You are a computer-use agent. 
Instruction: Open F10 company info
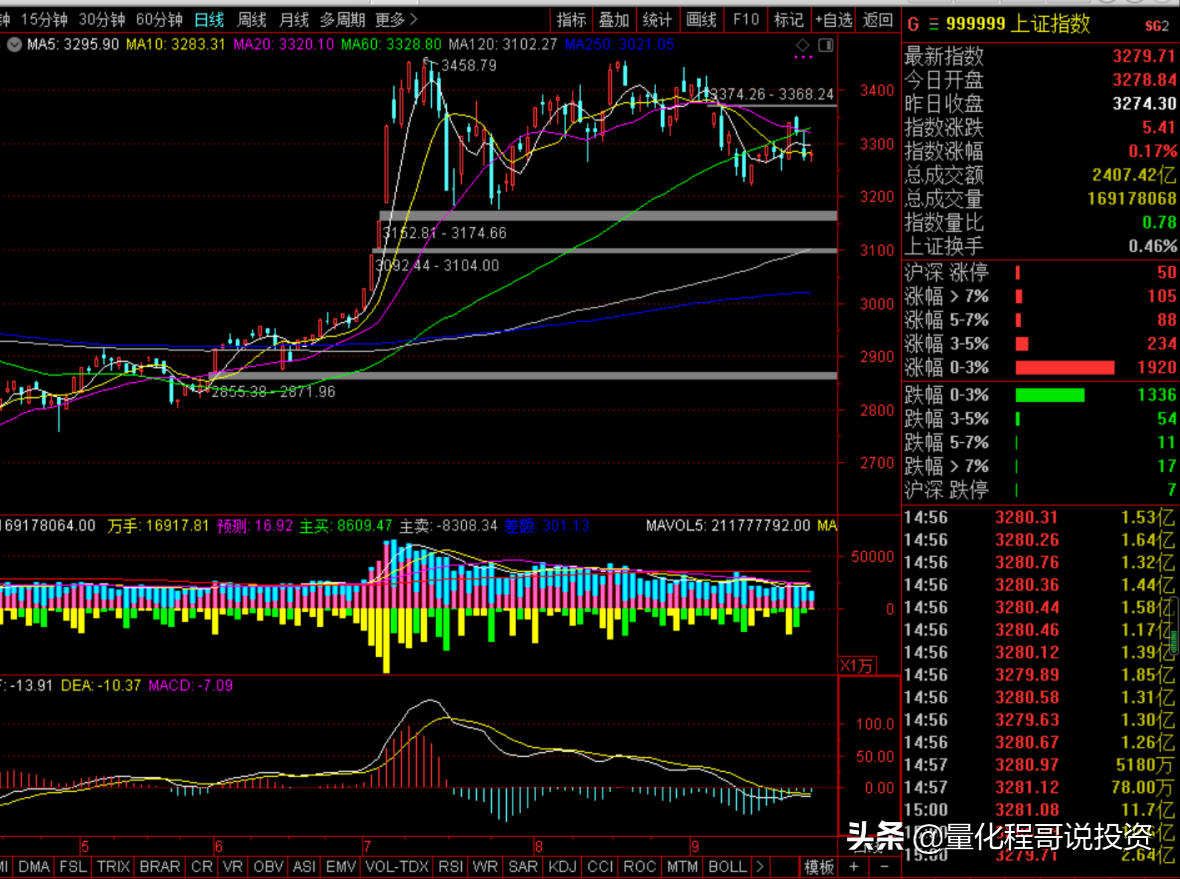[745, 20]
